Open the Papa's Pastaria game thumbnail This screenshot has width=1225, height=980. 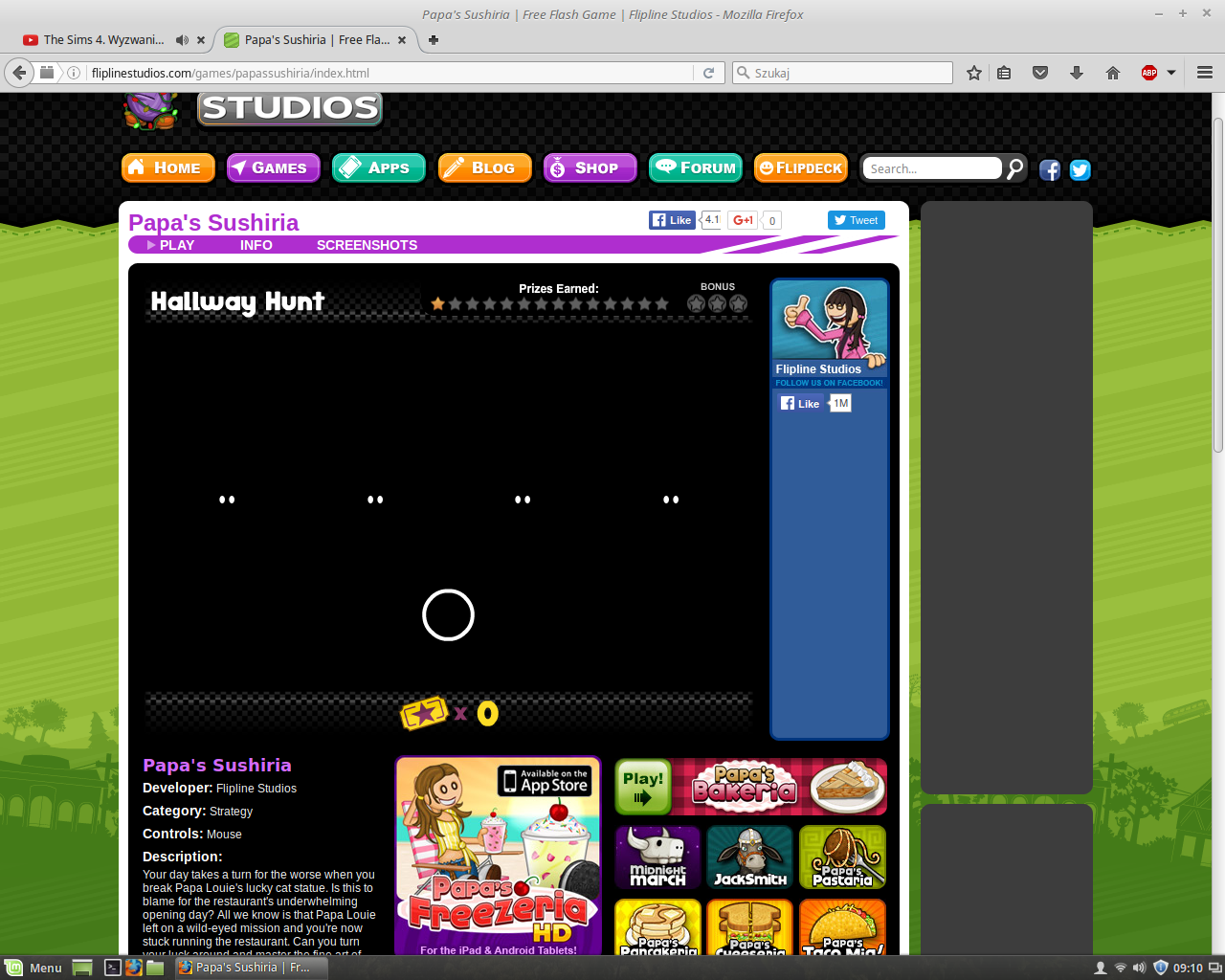pyautogui.click(x=842, y=857)
